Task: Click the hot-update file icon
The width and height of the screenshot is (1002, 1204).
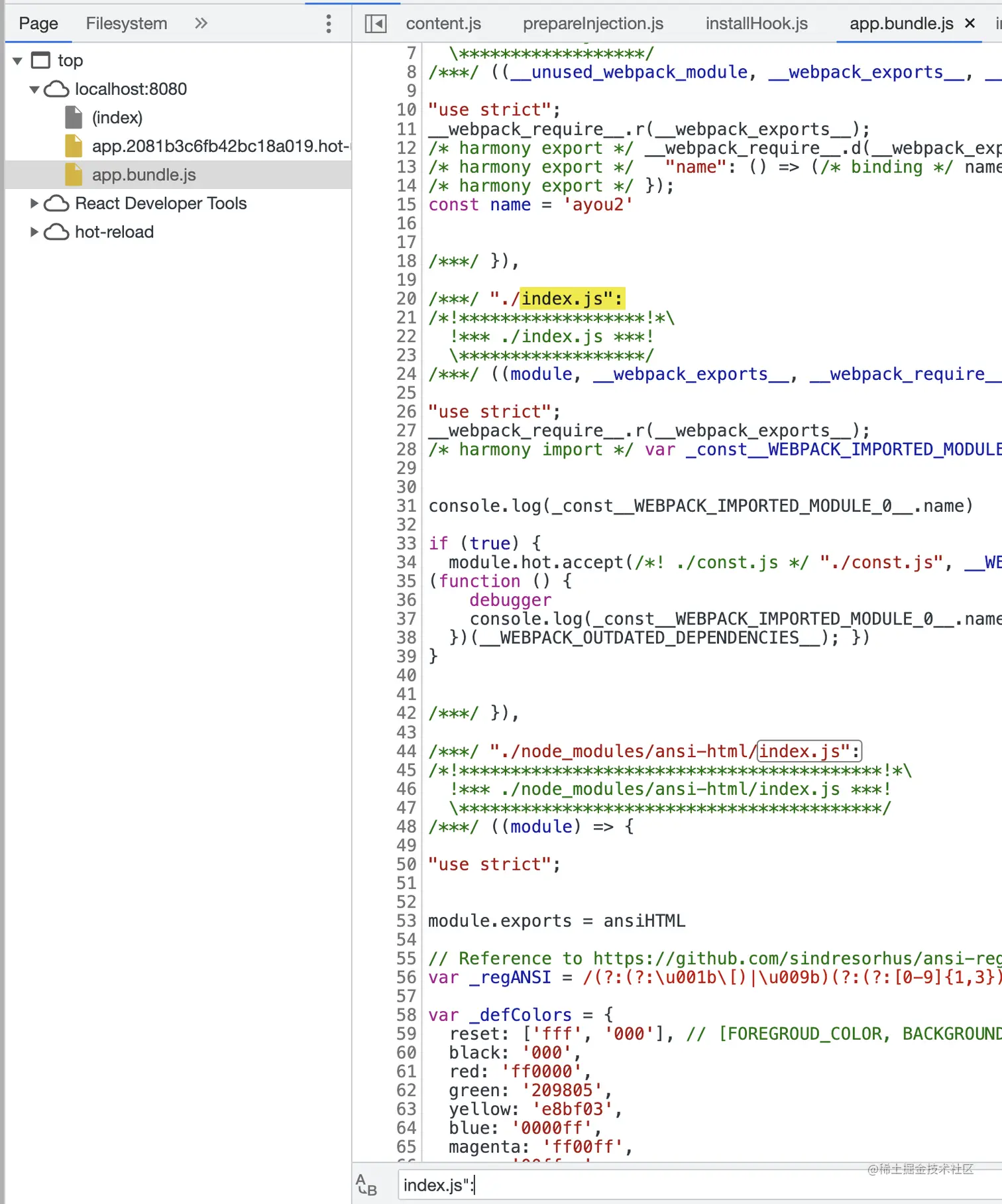Action: 74,146
